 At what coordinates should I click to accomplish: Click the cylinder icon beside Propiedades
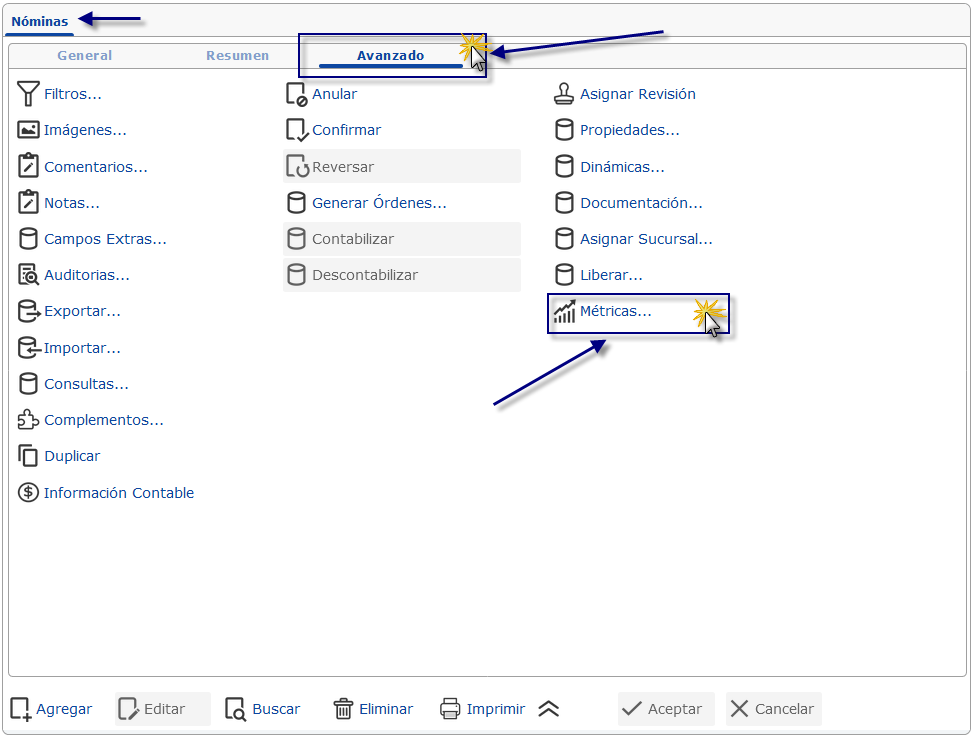click(564, 130)
